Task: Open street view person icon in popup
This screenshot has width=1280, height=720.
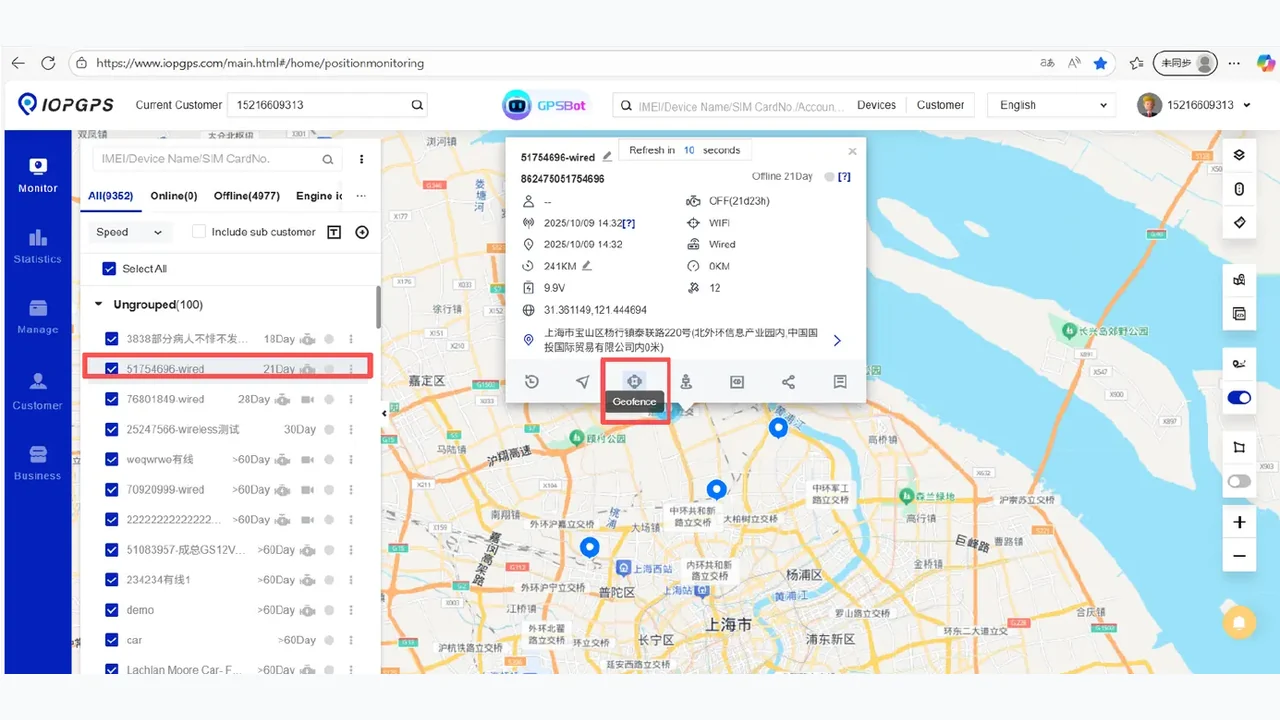Action: [x=686, y=381]
